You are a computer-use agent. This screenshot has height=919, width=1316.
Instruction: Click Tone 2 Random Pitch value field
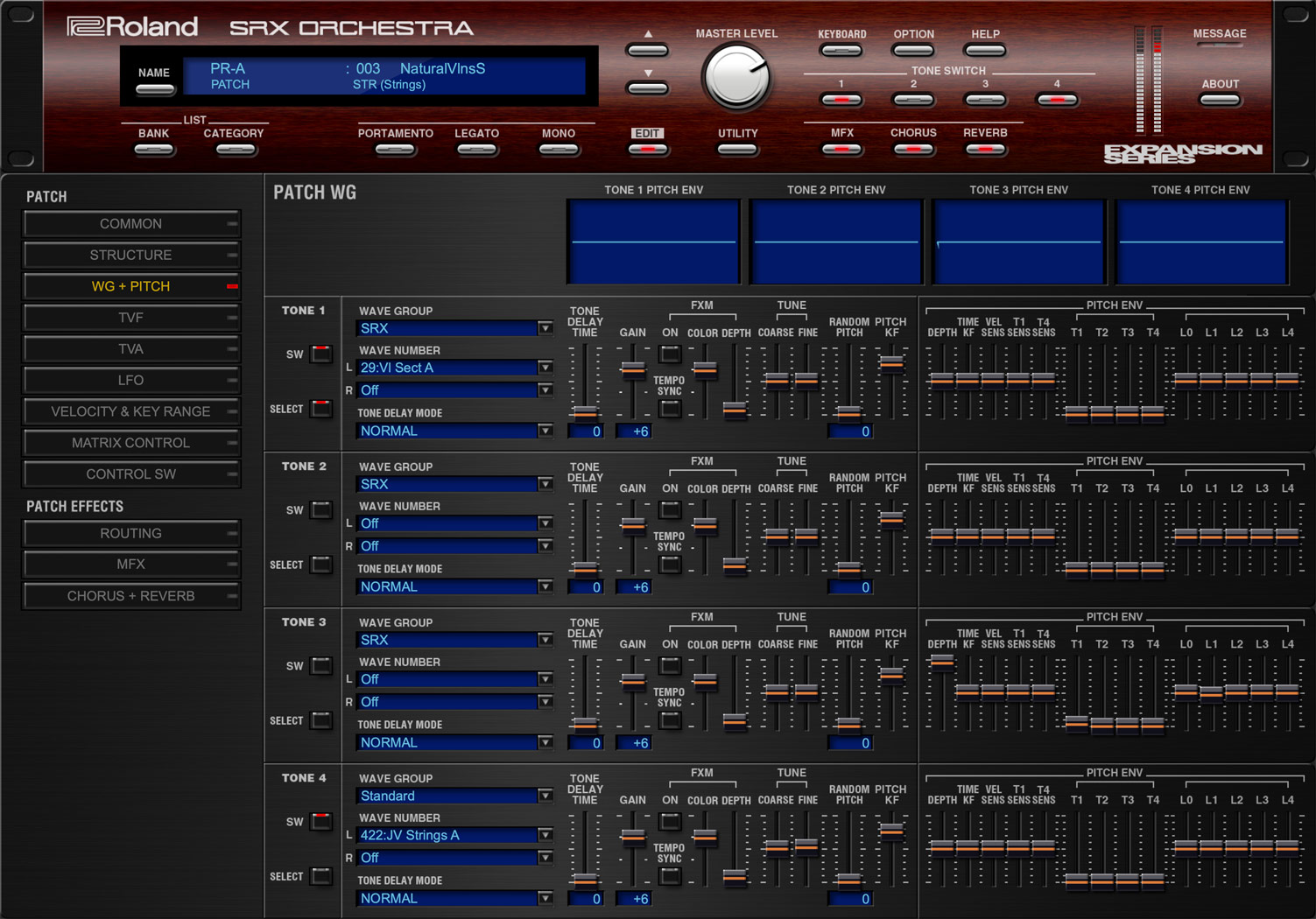(849, 586)
